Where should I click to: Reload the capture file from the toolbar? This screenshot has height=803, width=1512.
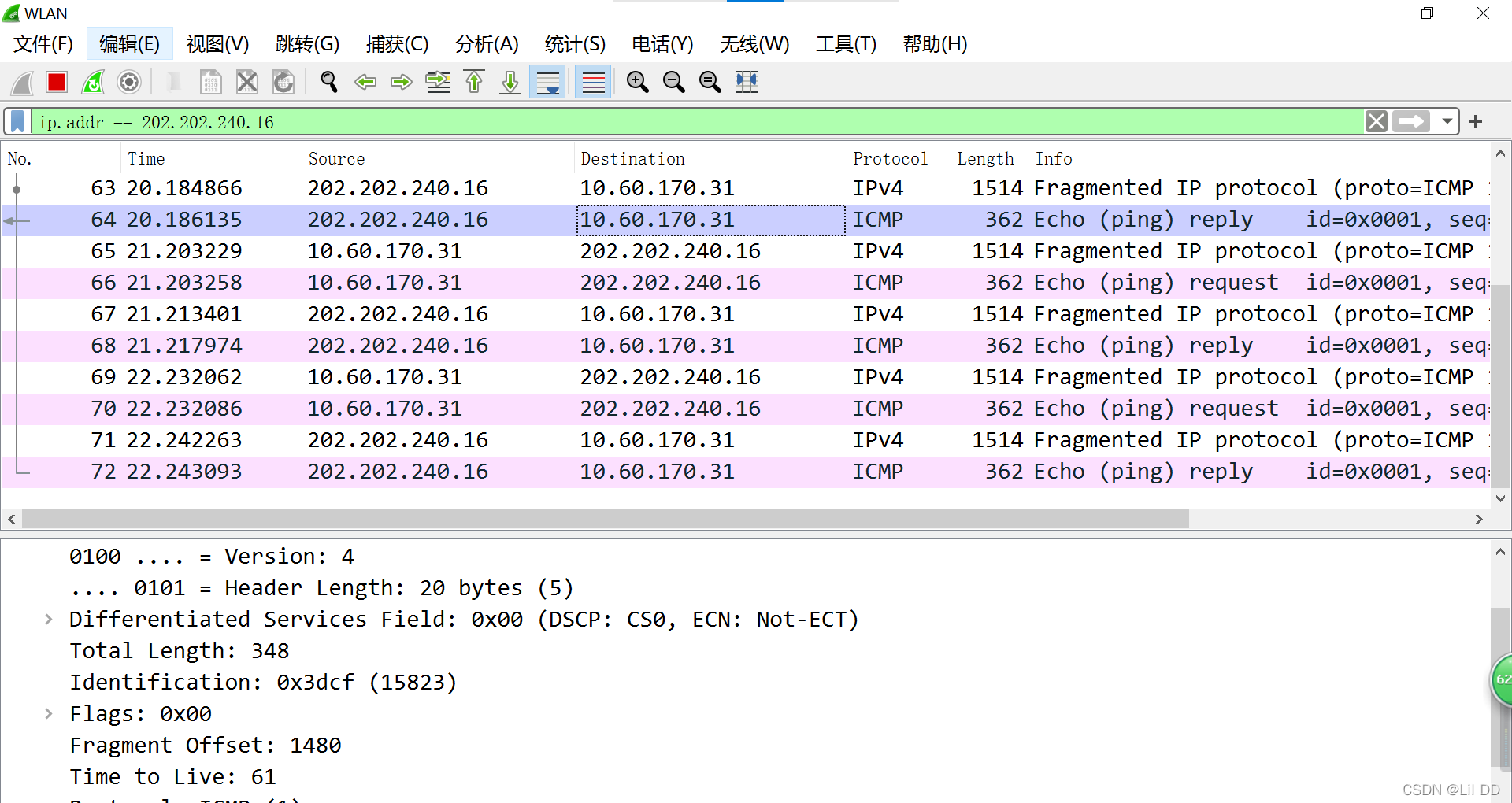(283, 82)
